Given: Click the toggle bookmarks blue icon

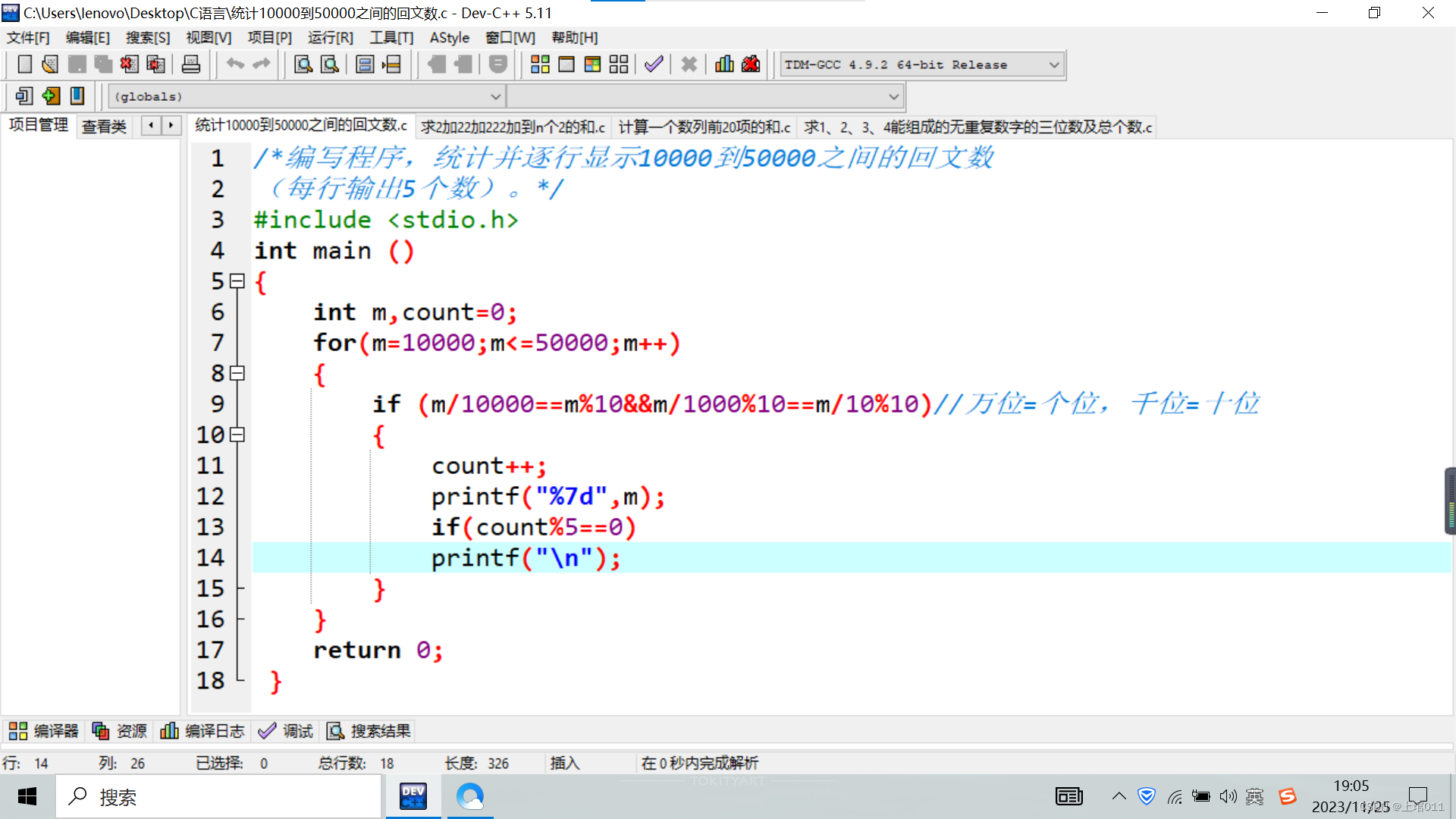Looking at the screenshot, I should (77, 96).
